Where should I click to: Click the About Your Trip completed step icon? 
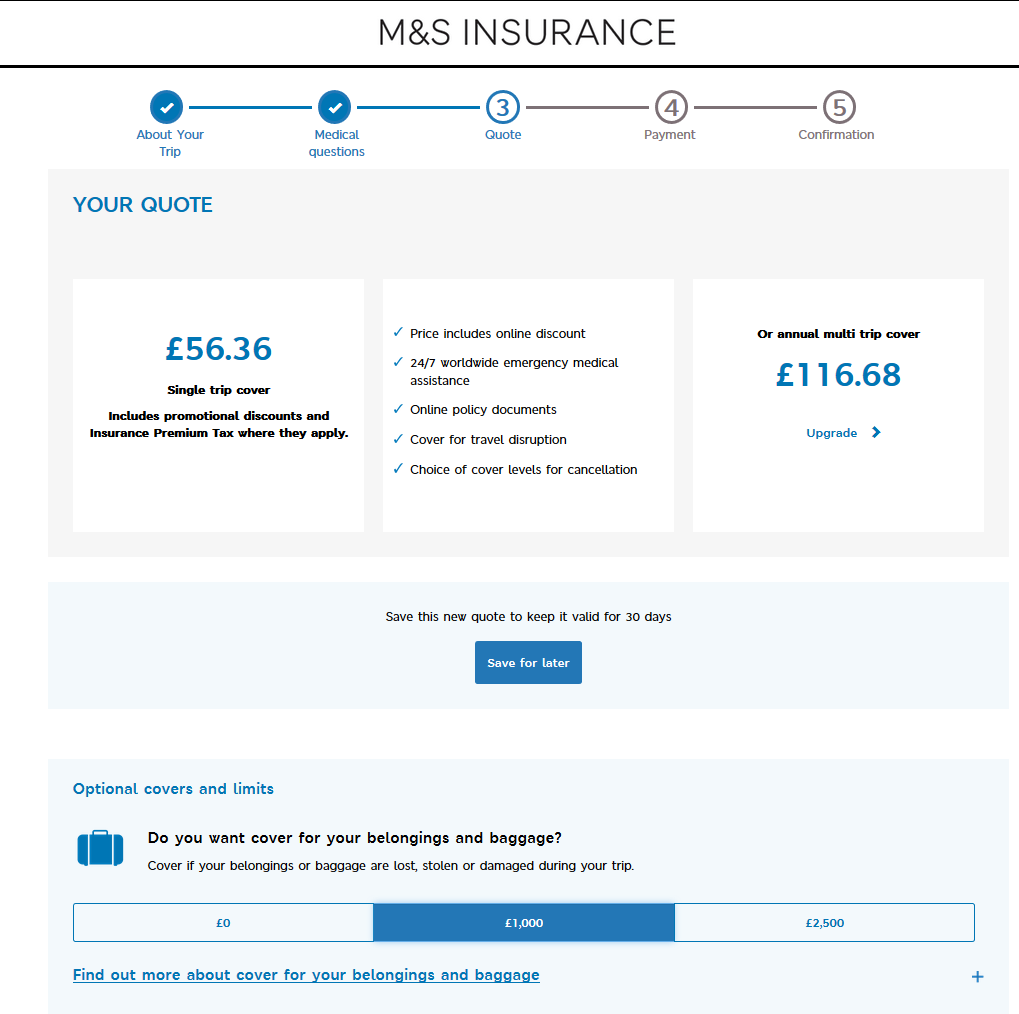coord(166,107)
